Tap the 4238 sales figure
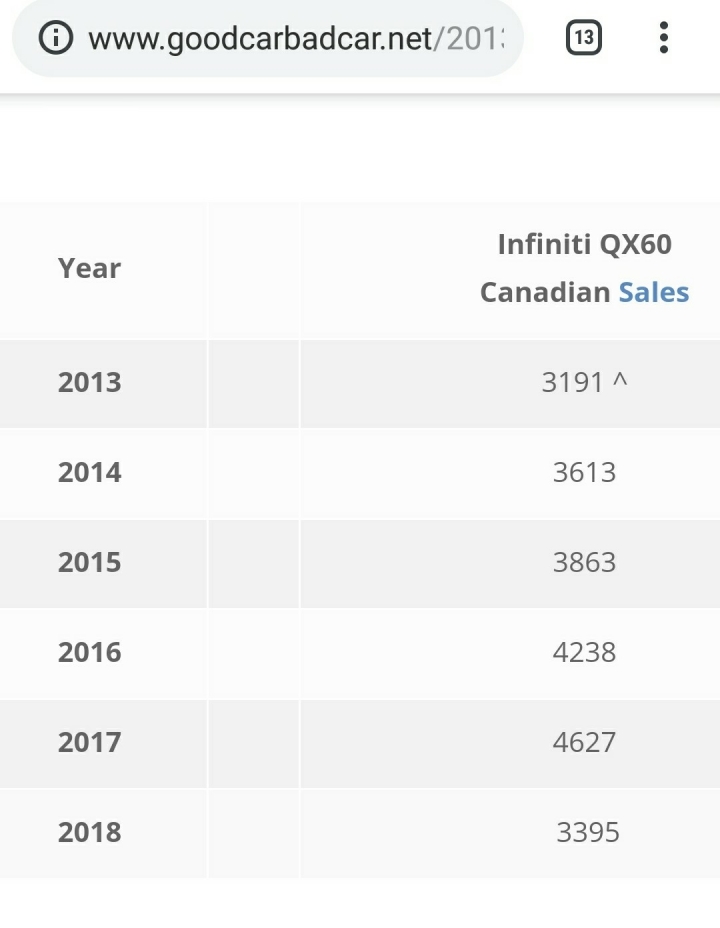This screenshot has height=928, width=720. (584, 652)
